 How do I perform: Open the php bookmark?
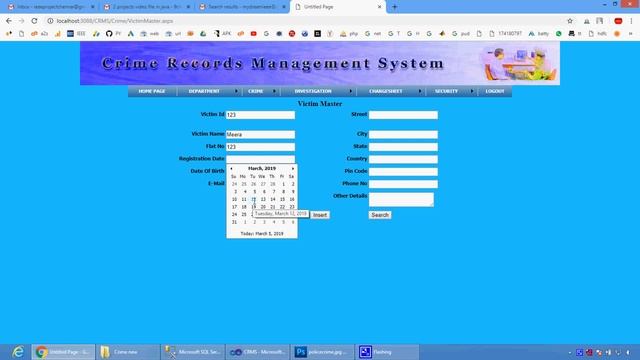349,33
